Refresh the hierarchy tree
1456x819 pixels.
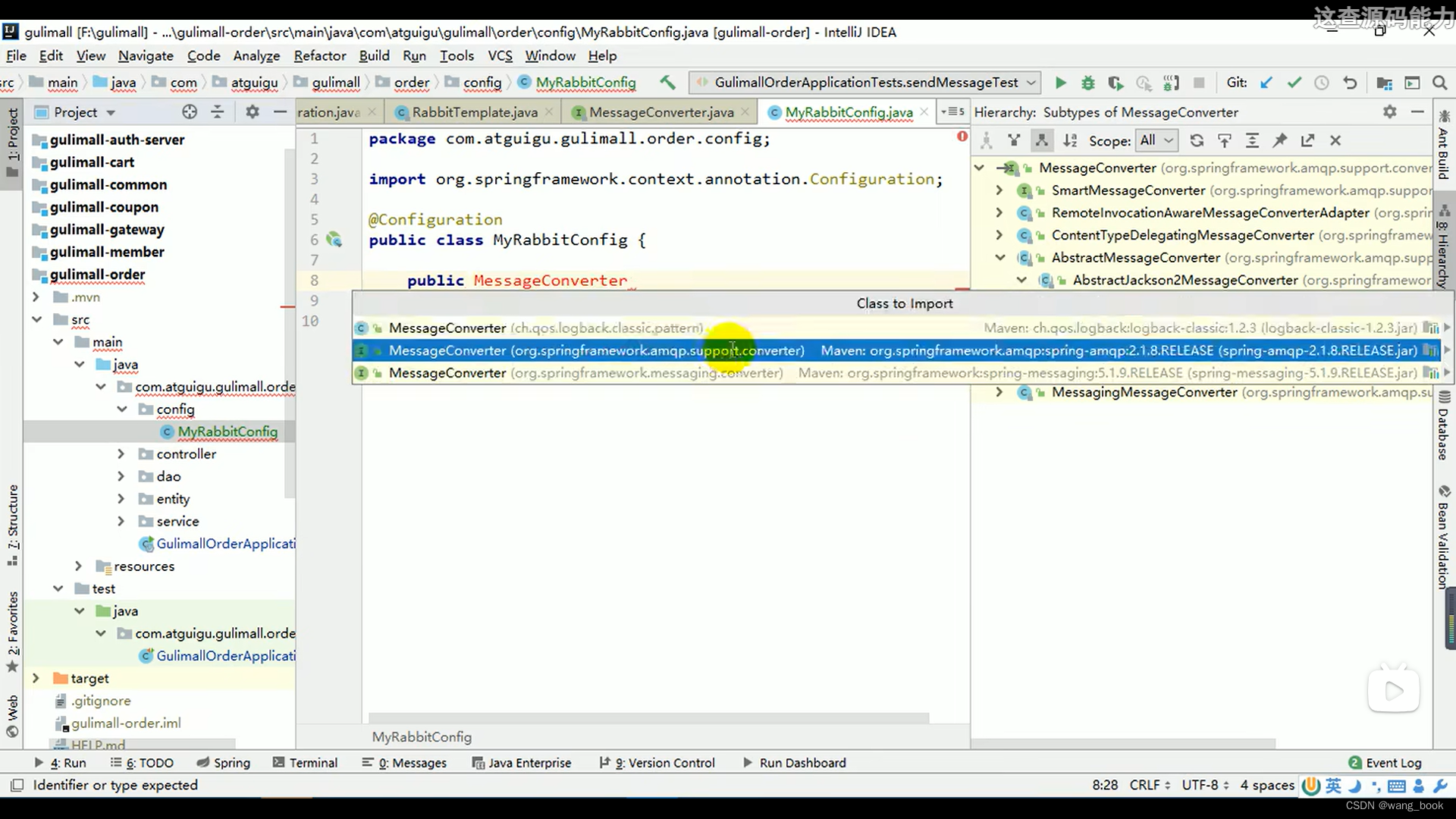click(x=1197, y=140)
